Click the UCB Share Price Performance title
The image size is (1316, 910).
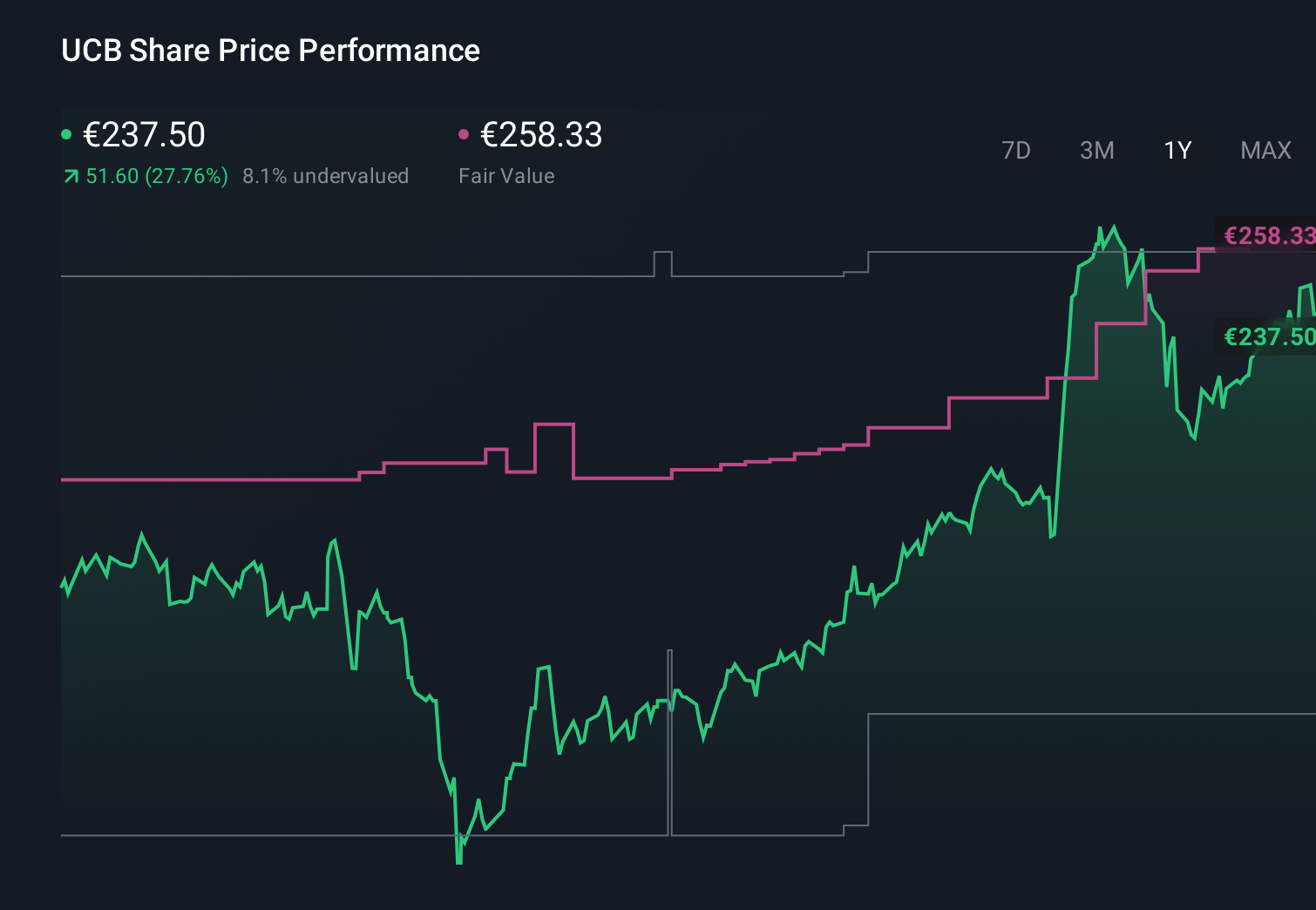coord(270,51)
